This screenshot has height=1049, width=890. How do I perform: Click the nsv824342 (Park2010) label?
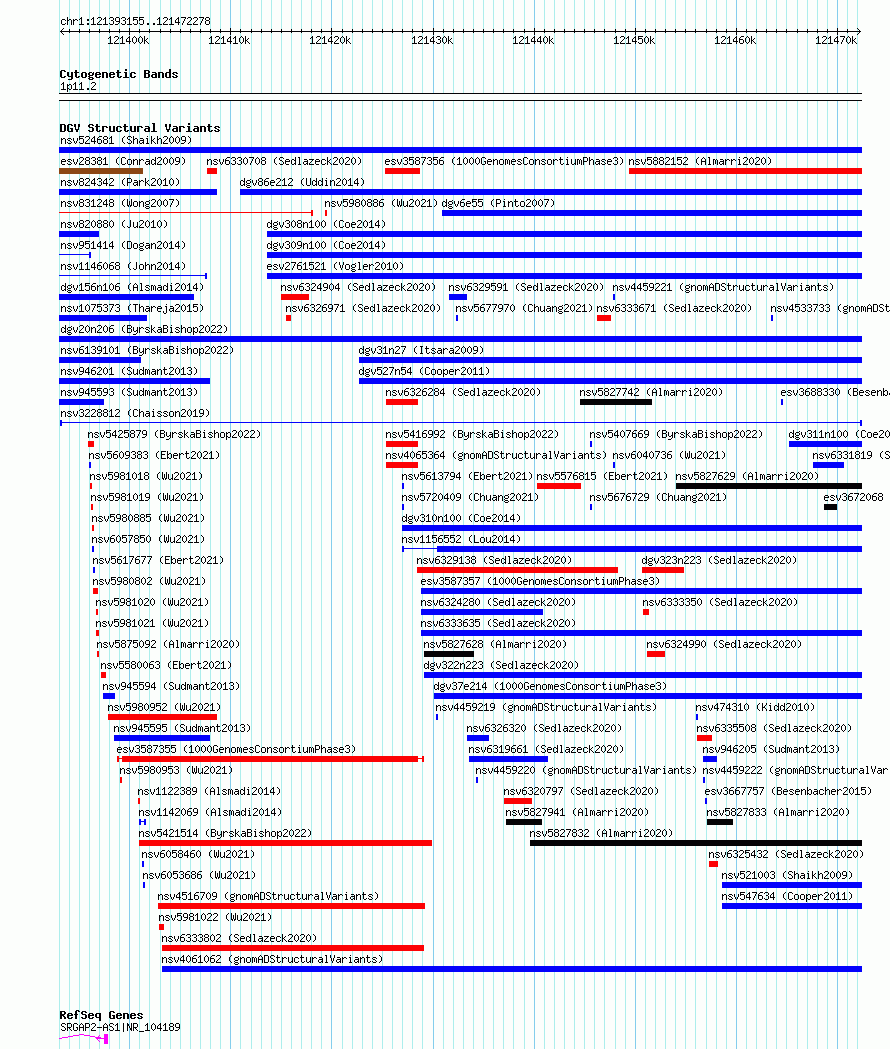tap(120, 182)
